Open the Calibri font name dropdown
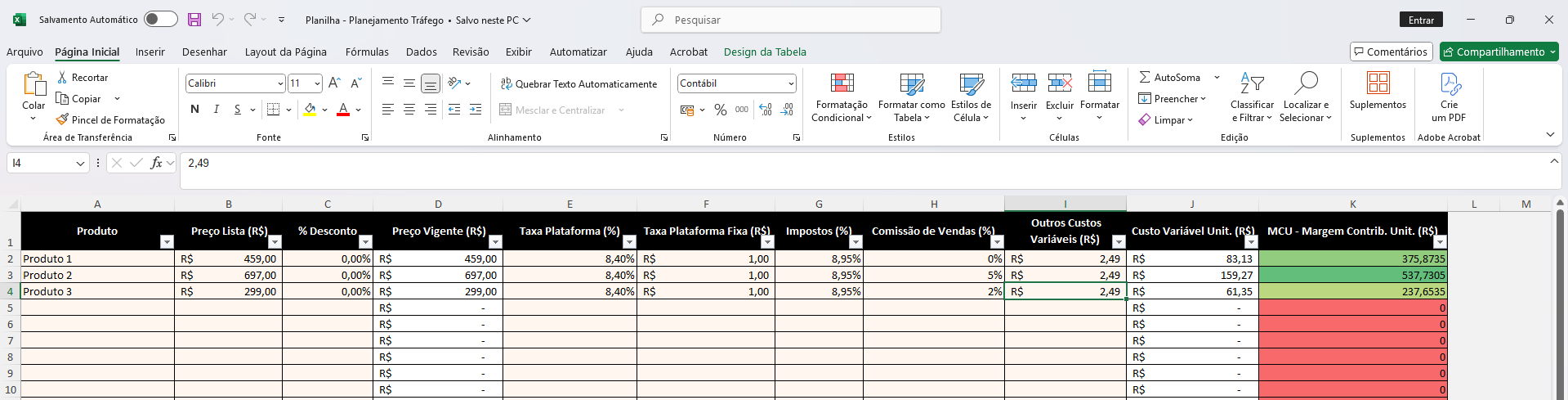Image resolution: width=1568 pixels, height=400 pixels. click(280, 83)
